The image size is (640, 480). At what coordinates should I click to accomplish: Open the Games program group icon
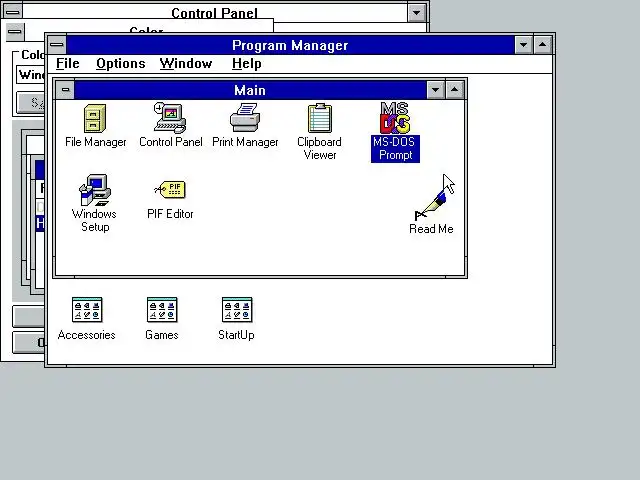pyautogui.click(x=162, y=309)
